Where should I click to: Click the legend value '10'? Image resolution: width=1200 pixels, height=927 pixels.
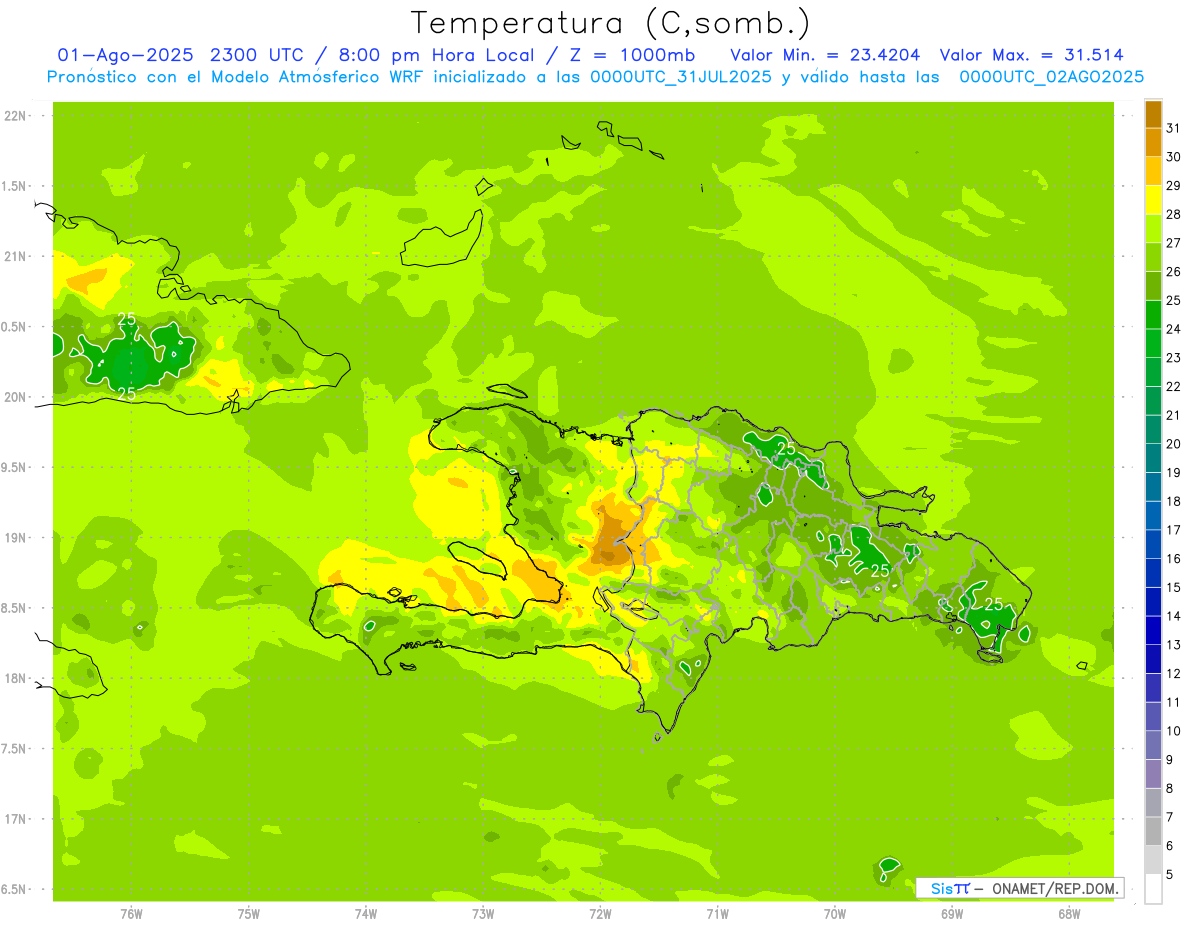1174,731
